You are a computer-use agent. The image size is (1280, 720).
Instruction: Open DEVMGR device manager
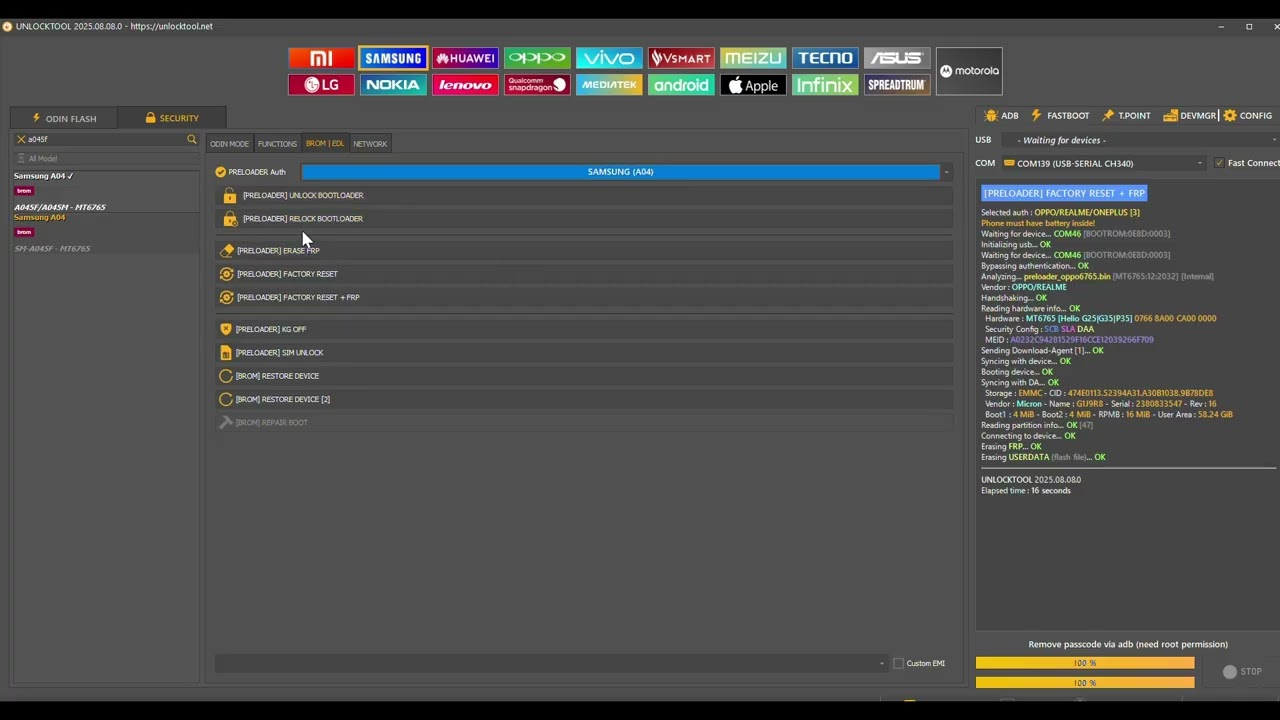1190,116
